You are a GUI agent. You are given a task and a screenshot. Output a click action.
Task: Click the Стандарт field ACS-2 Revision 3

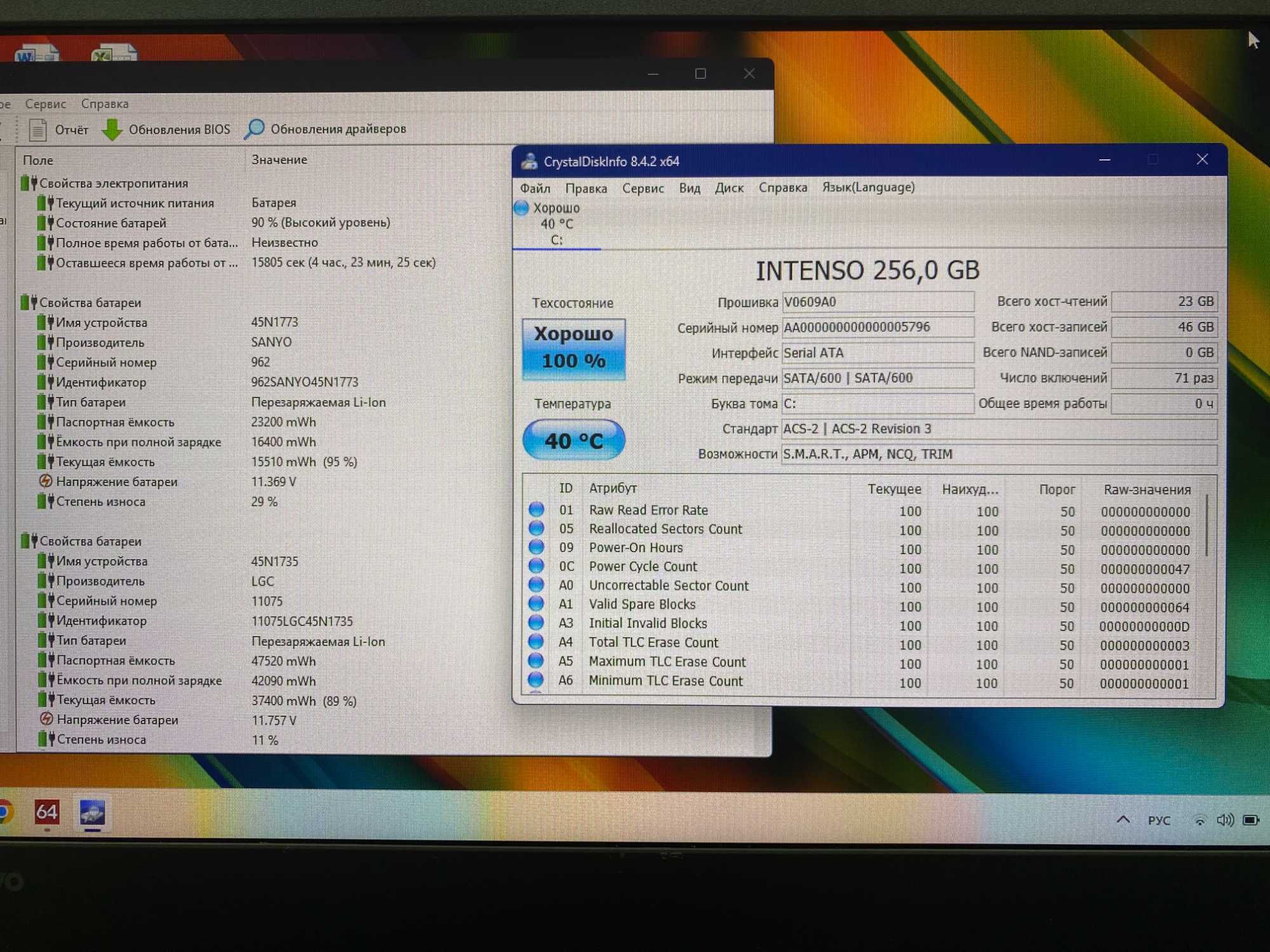(999, 429)
